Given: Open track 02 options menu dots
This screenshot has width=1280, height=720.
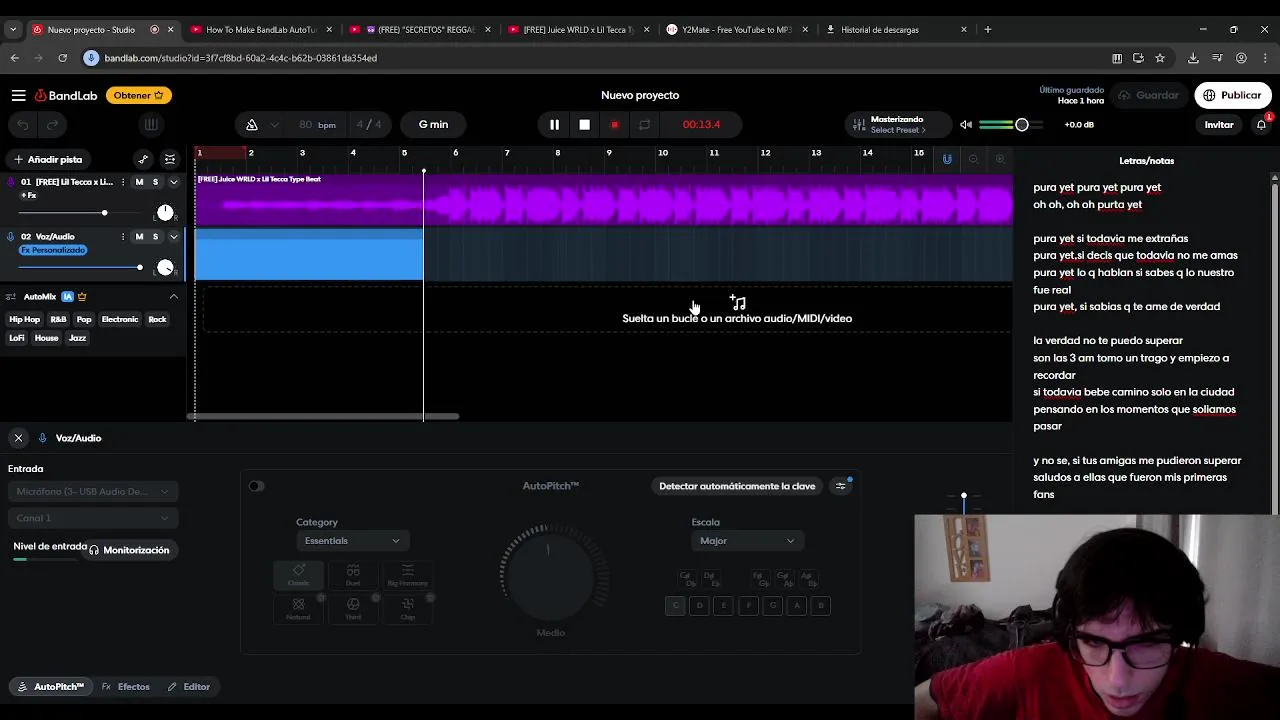Looking at the screenshot, I should pyautogui.click(x=123, y=237).
